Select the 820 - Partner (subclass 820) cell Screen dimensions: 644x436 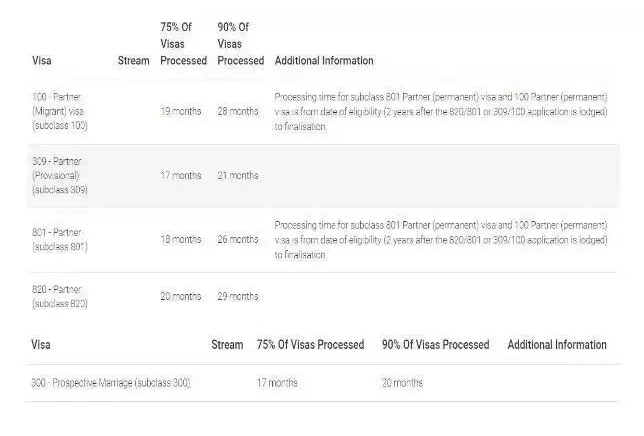pos(60,296)
